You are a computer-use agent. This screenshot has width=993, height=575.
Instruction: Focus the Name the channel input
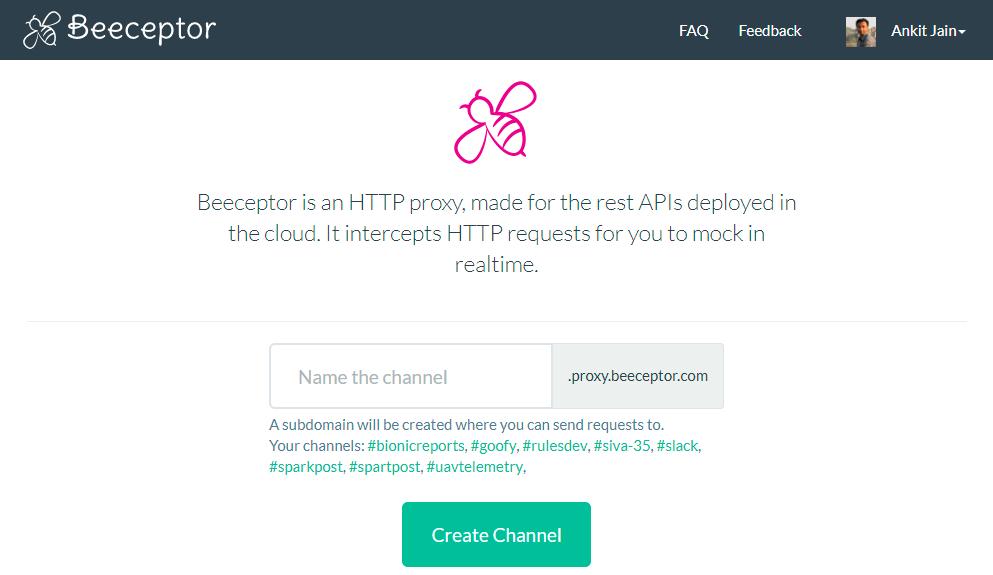coord(411,376)
